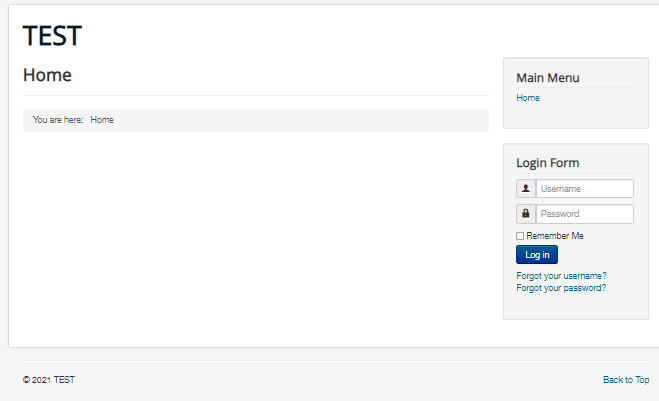Screen dimensions: 659x401
Task: Jump using the Back to Top link
Action: [626, 380]
